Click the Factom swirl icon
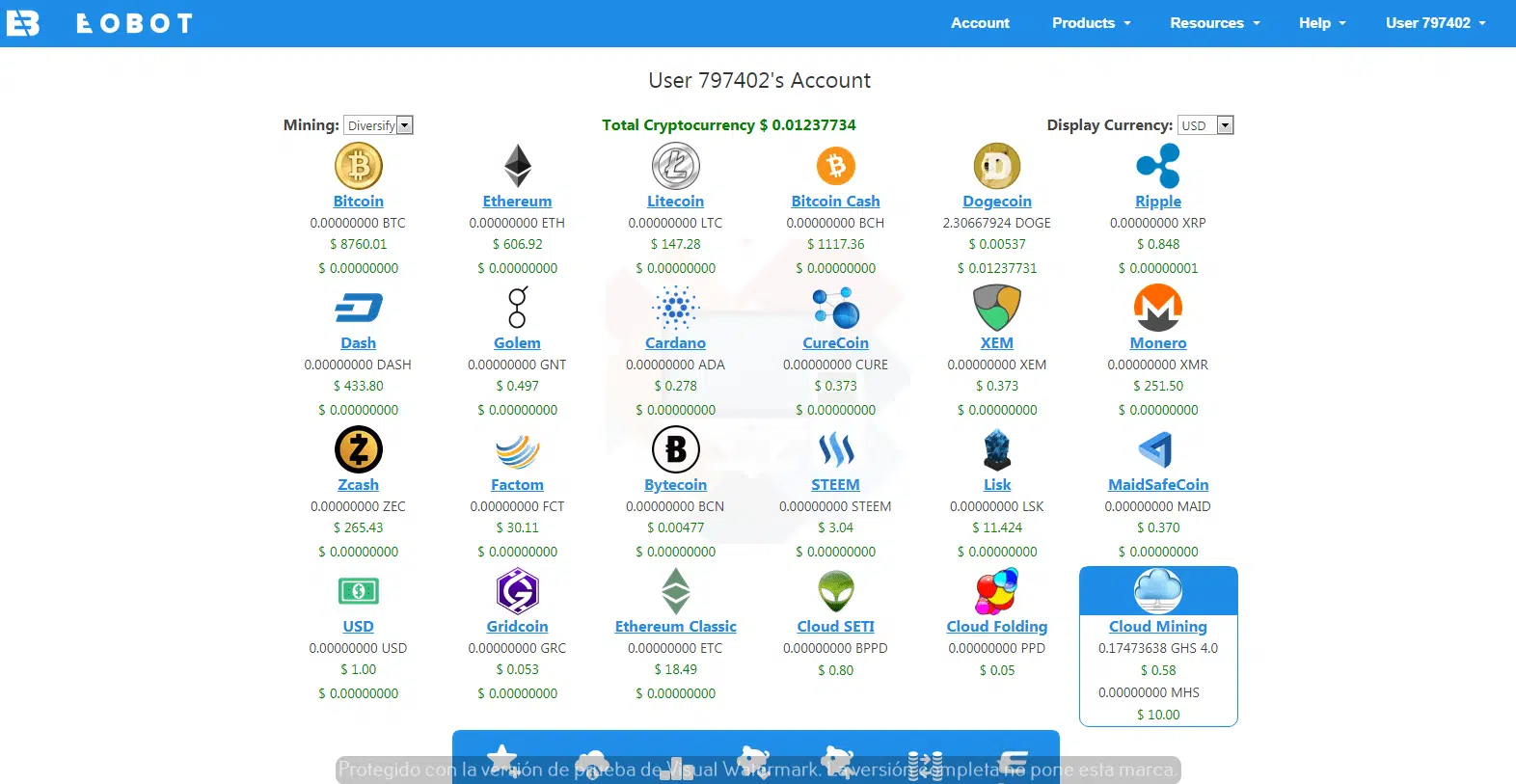1516x784 pixels. tap(518, 451)
